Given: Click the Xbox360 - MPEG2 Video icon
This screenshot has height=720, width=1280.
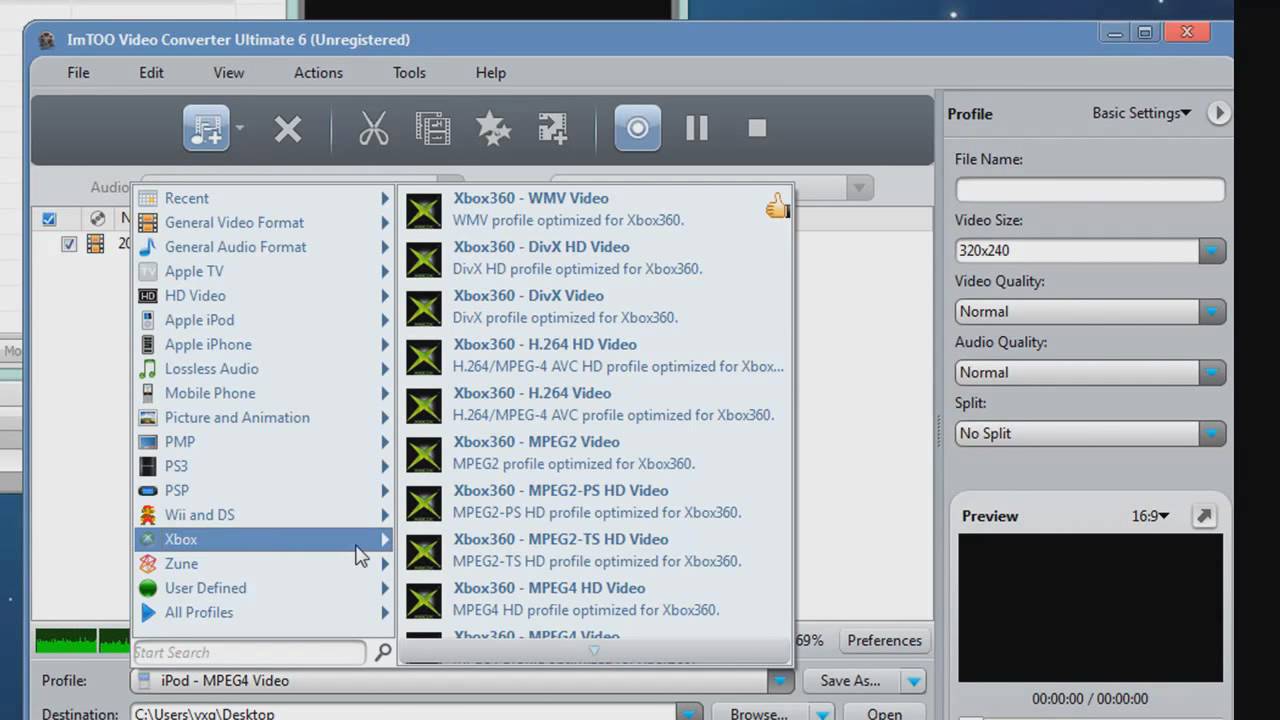Looking at the screenshot, I should [x=424, y=455].
